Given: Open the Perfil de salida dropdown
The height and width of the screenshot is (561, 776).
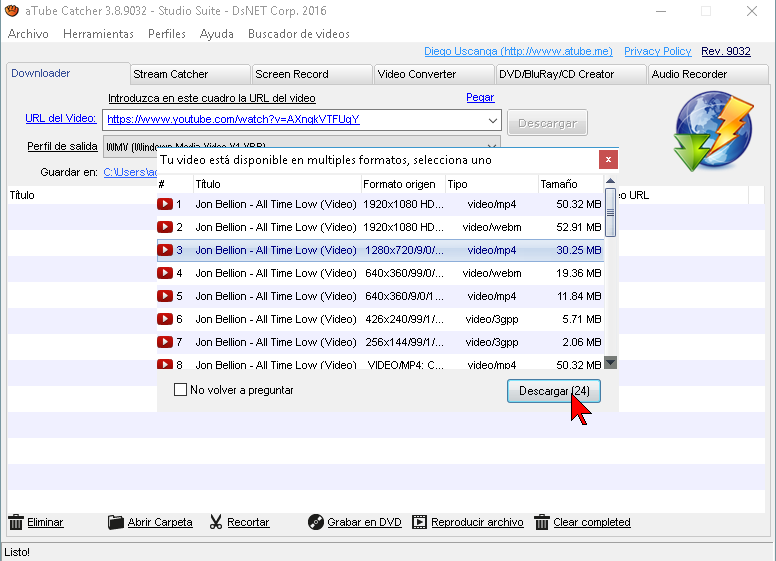Looking at the screenshot, I should pyautogui.click(x=491, y=146).
